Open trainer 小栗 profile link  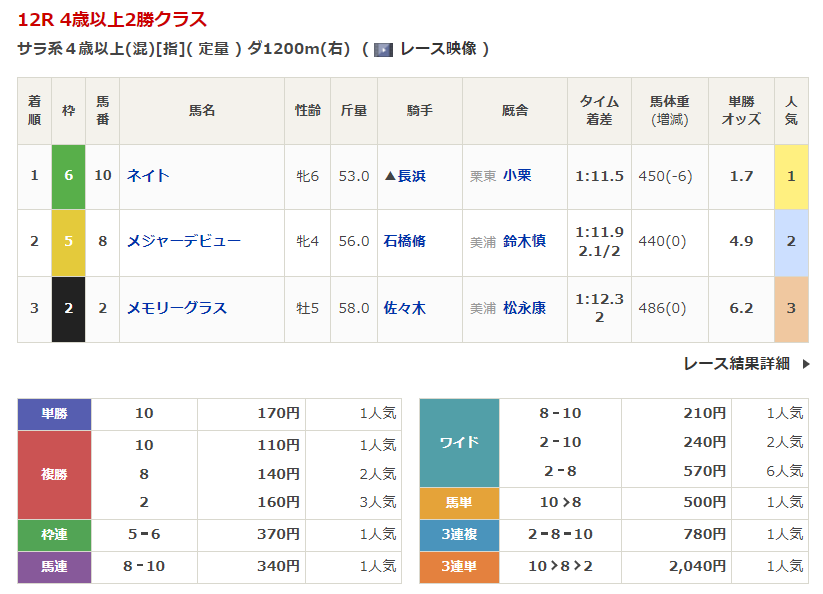coord(517,176)
